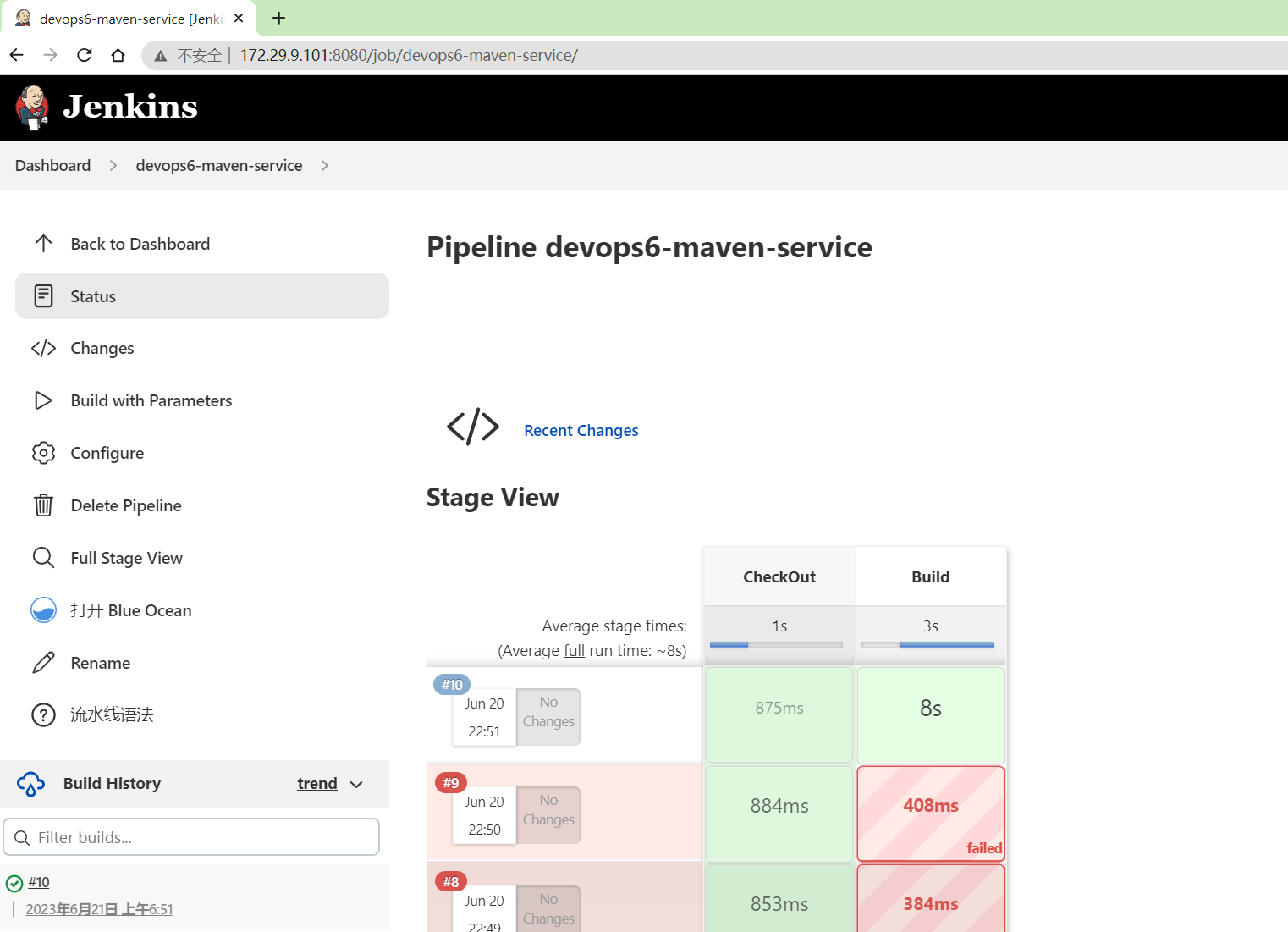Open build #10 in Build History
This screenshot has height=932, width=1288.
point(39,882)
